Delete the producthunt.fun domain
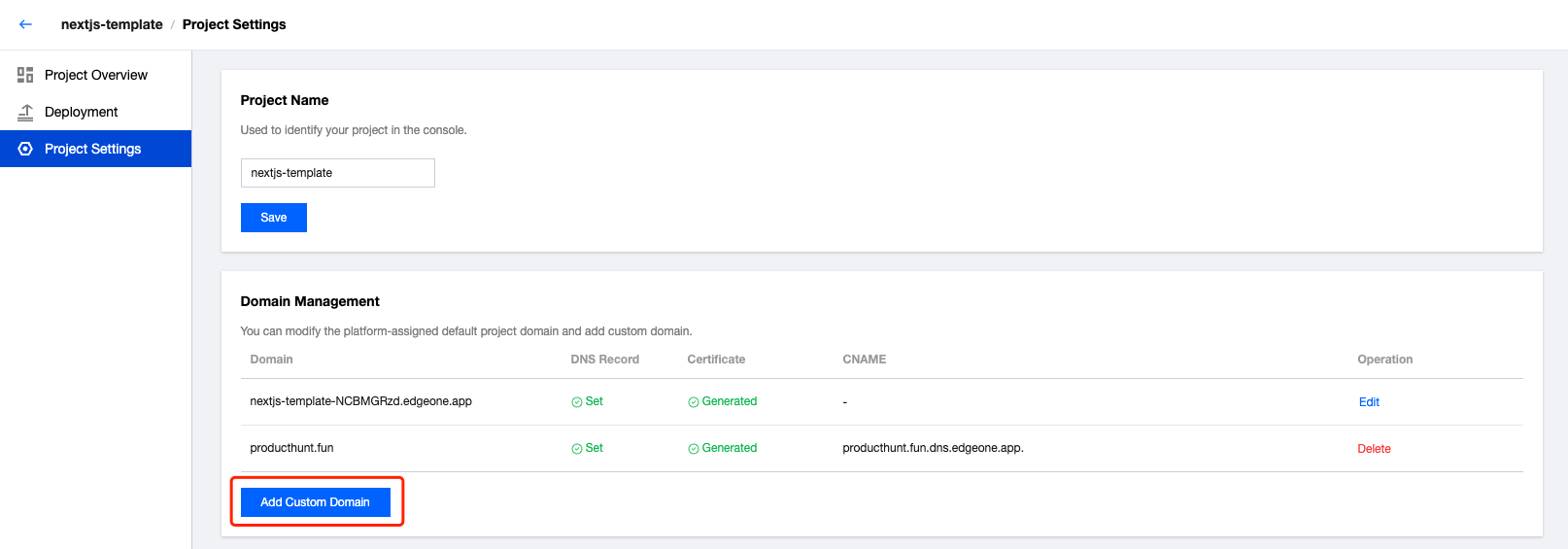1568x549 pixels. point(1374,449)
